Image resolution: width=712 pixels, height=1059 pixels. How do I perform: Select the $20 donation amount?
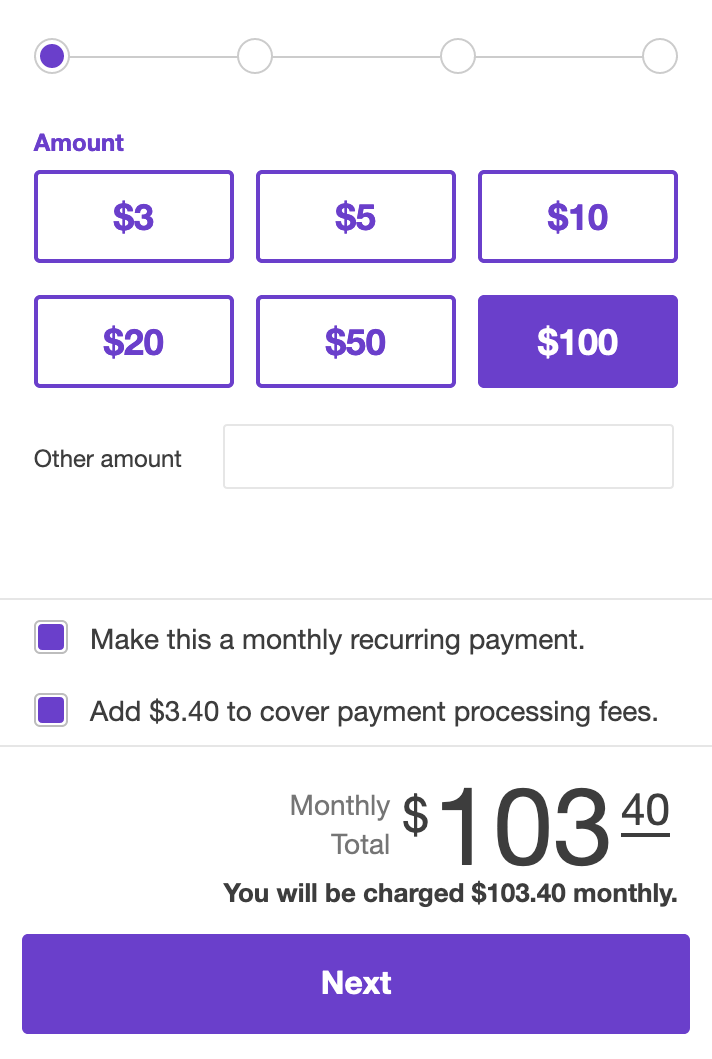(x=133, y=341)
